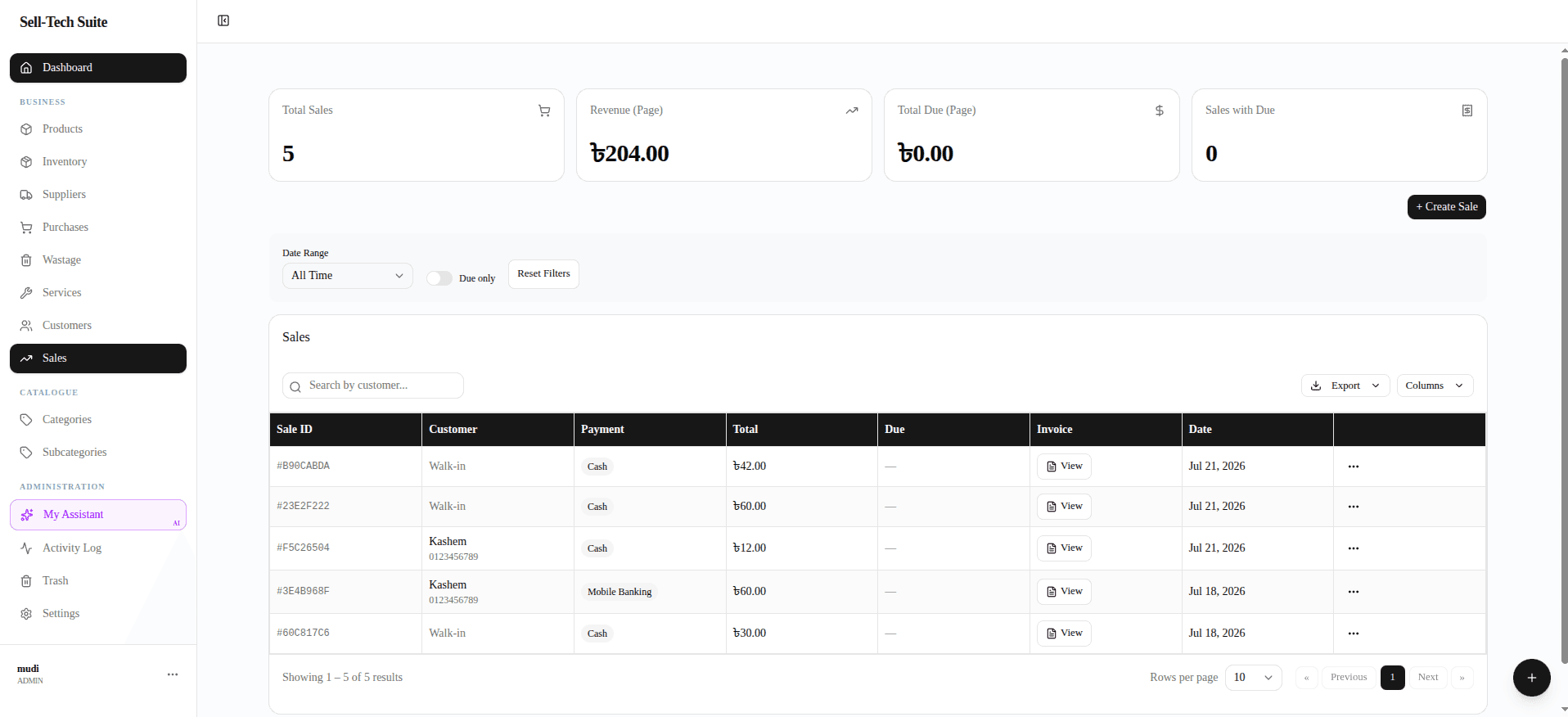Viewport: 1568px width, 717px height.
Task: Open the Date Range All Time dropdown
Action: (348, 276)
